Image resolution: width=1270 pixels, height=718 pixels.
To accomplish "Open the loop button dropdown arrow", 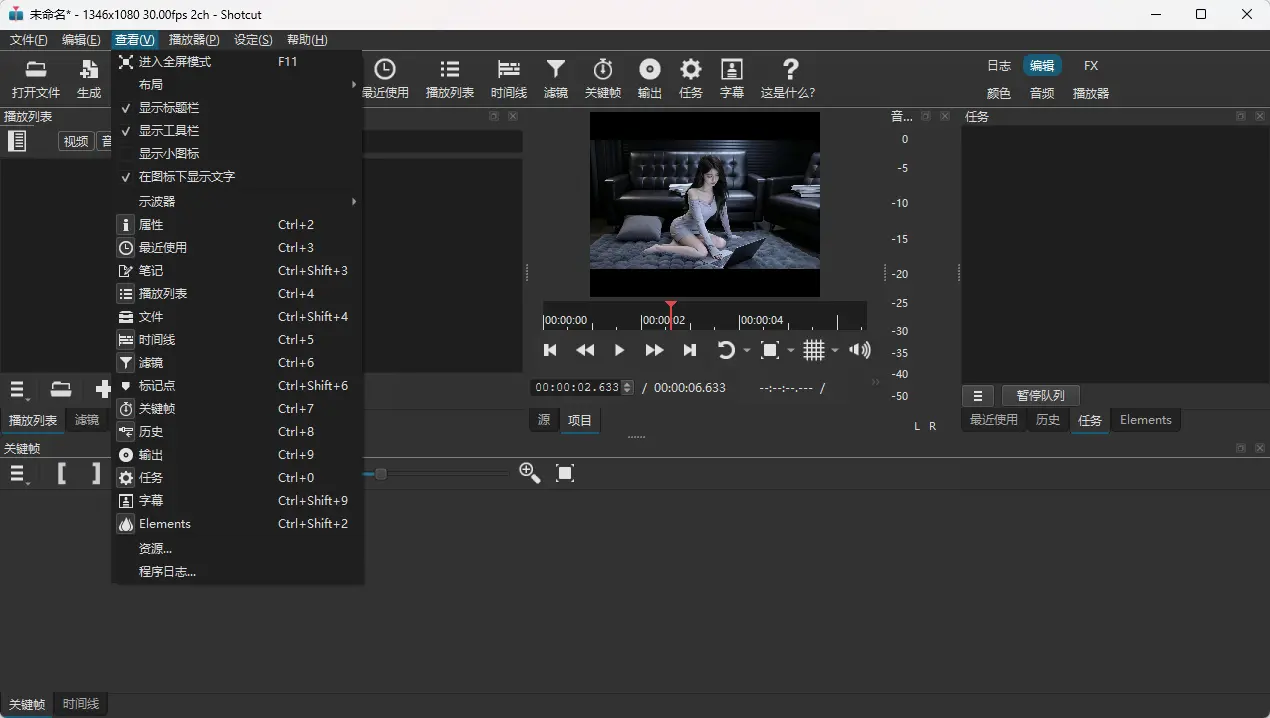I will click(747, 350).
